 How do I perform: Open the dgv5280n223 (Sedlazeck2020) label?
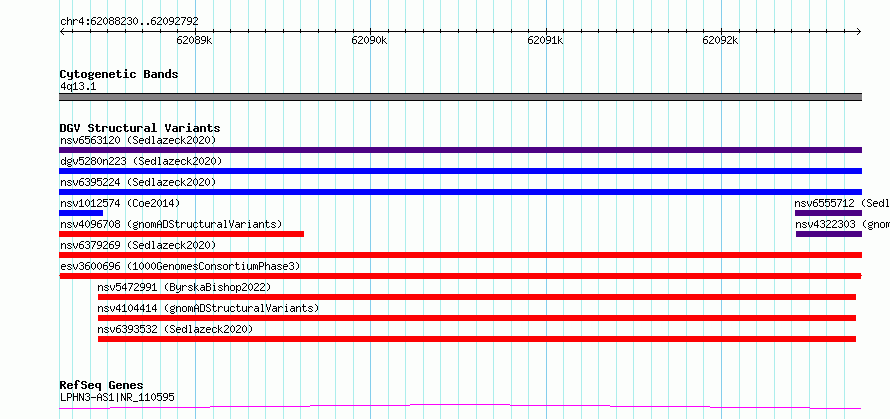pyautogui.click(x=141, y=161)
